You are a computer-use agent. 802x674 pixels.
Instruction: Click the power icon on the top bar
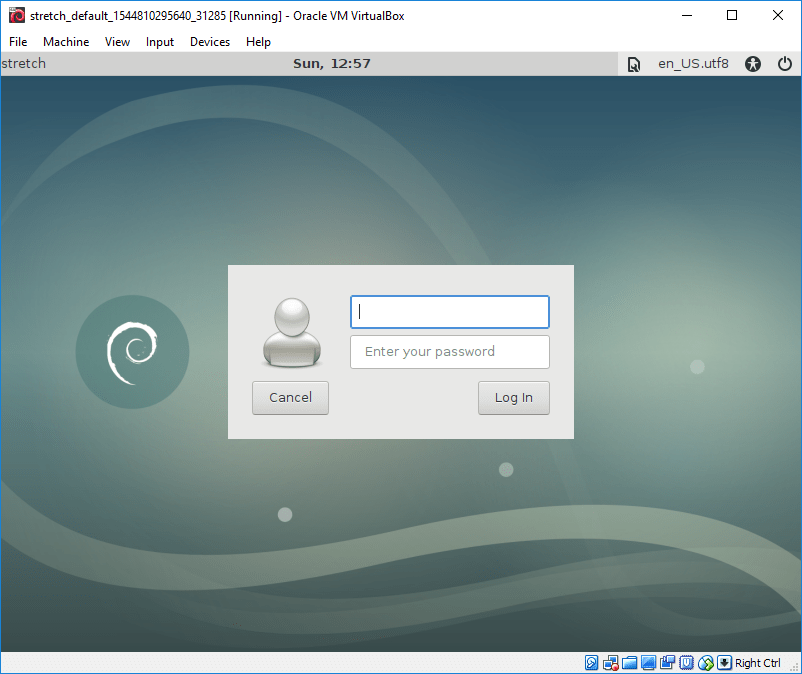(785, 63)
